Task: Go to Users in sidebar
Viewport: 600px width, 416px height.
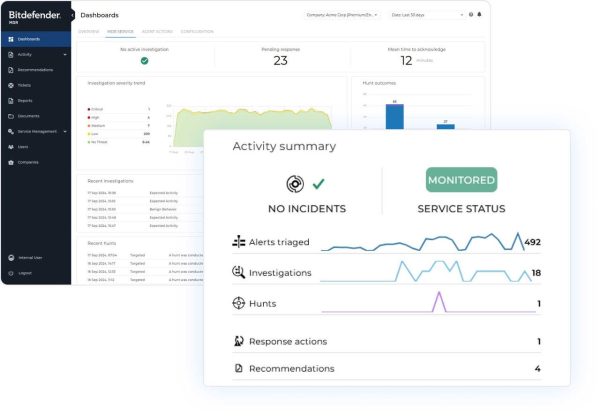Action: [x=23, y=146]
